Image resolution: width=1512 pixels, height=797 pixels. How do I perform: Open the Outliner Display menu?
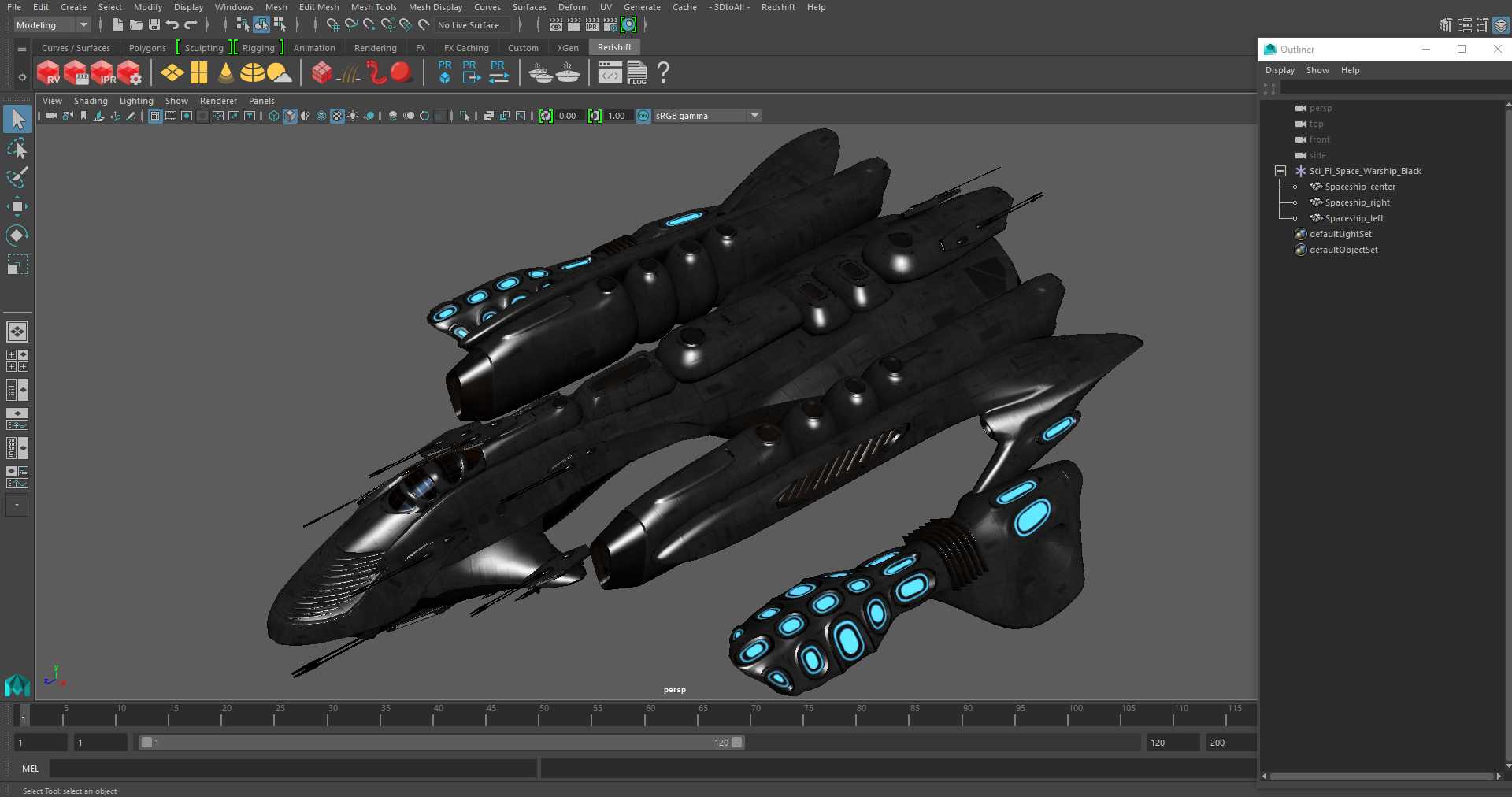pyautogui.click(x=1280, y=70)
